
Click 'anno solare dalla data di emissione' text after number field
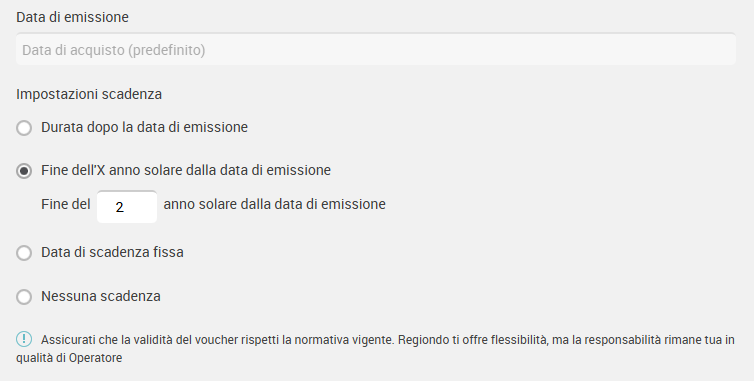coord(275,204)
